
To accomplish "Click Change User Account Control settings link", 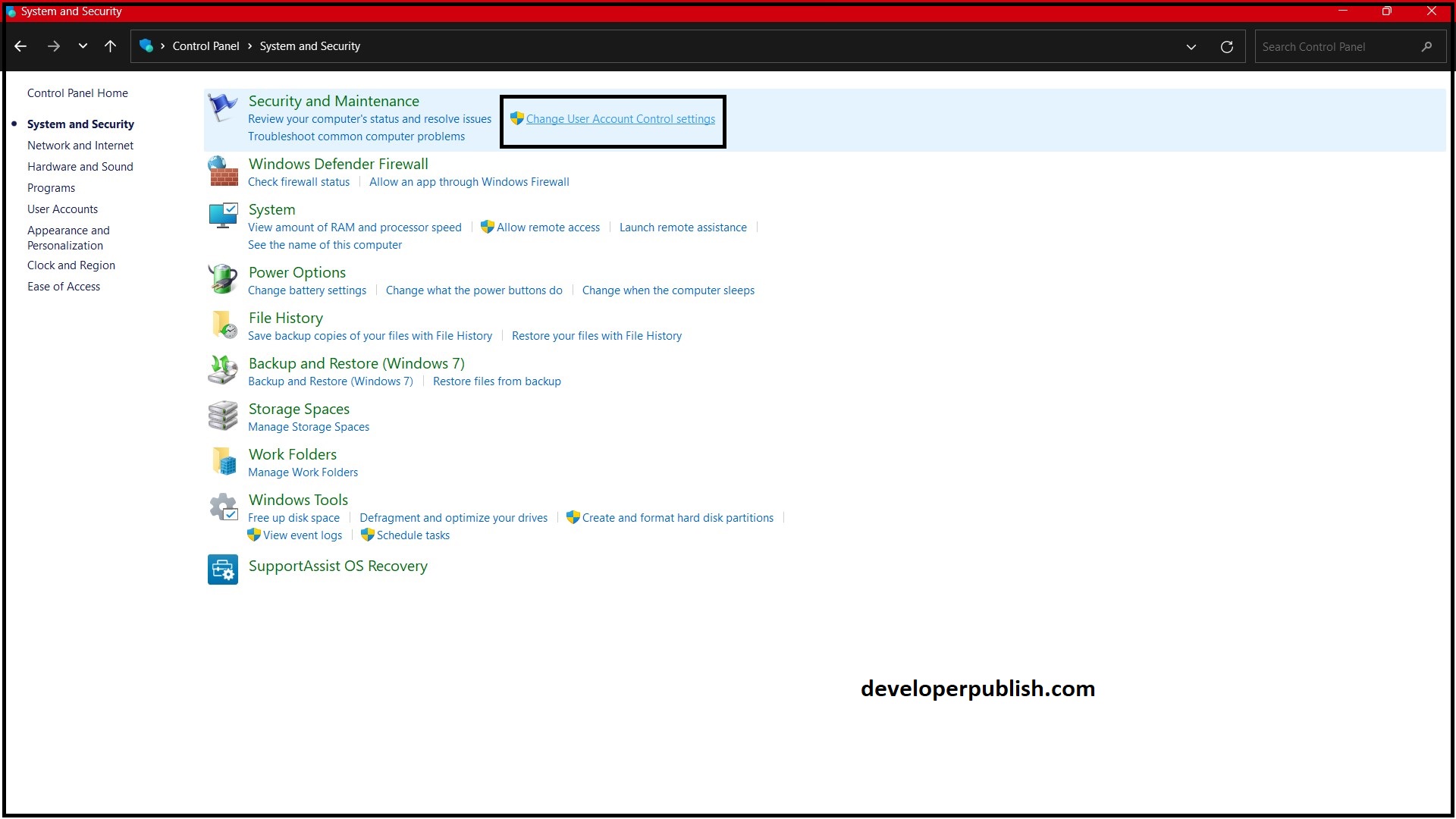I will point(620,119).
